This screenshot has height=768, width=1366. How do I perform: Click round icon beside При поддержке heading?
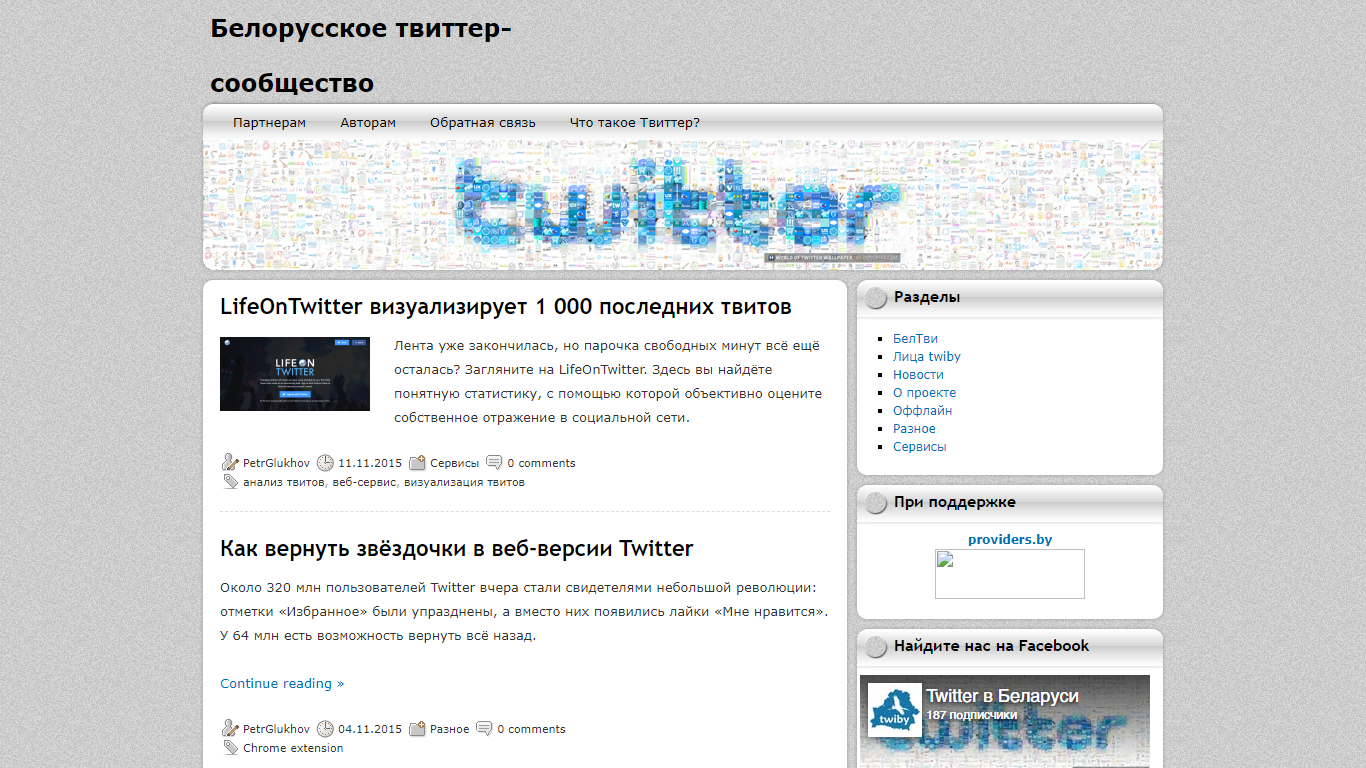tap(876, 503)
